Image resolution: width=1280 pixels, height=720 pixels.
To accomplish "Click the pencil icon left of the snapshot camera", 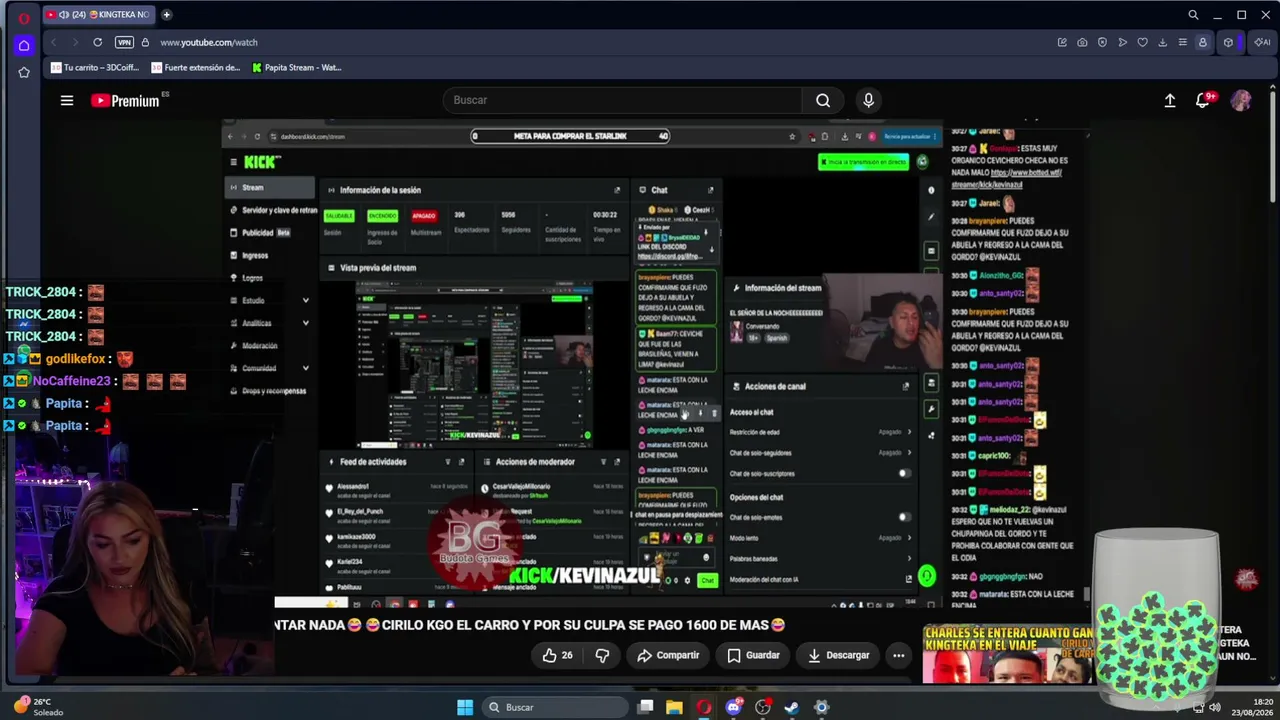I will (x=1062, y=42).
